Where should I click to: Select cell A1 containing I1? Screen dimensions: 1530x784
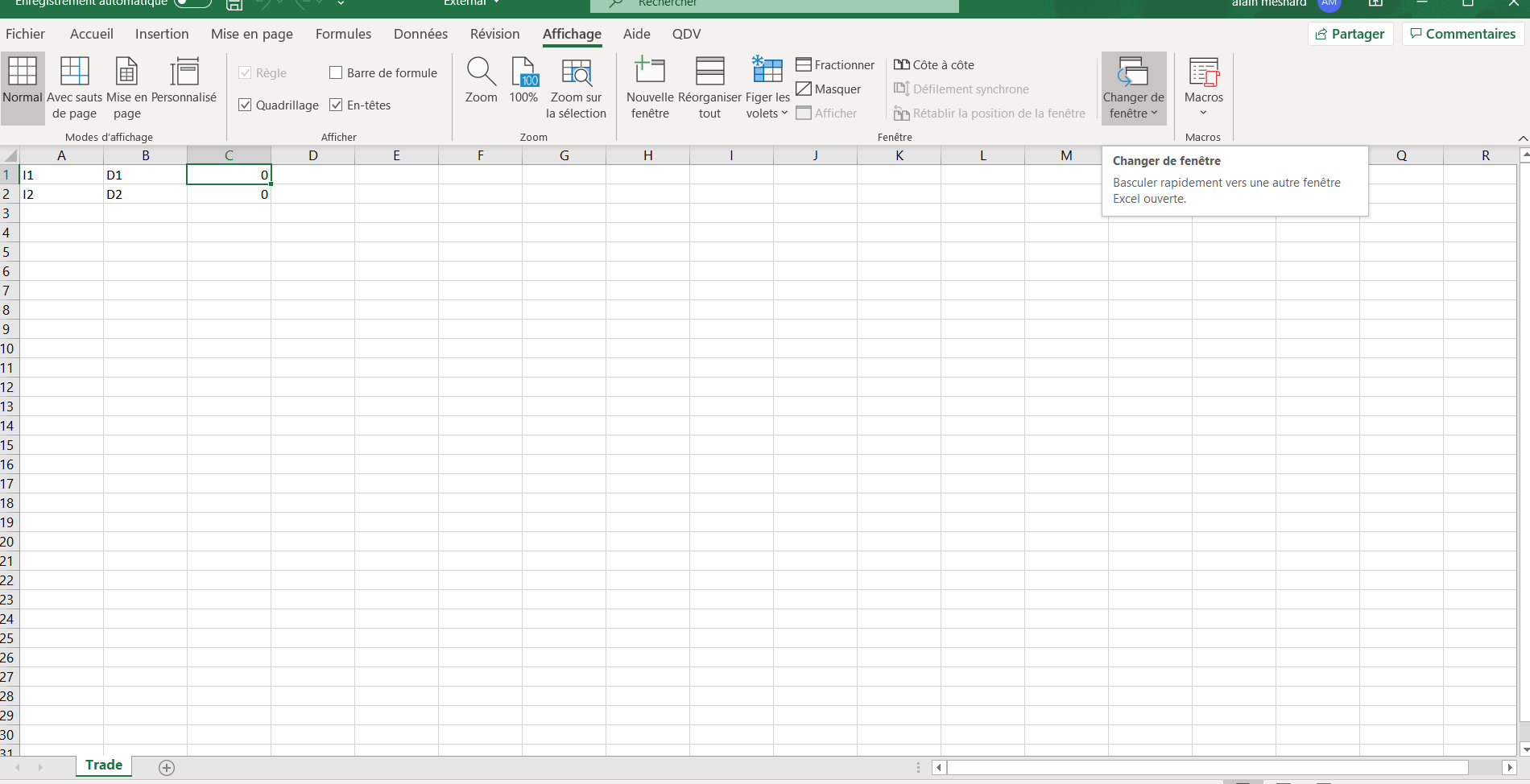(x=61, y=175)
